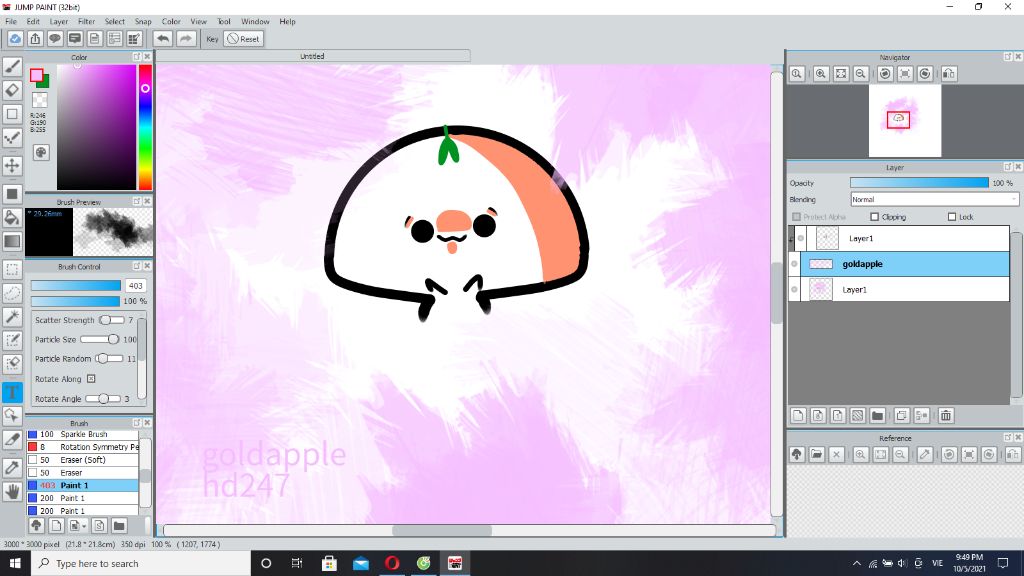Viewport: 1024px width, 576px height.
Task: Select the Select Pen tool
Action: (12, 340)
